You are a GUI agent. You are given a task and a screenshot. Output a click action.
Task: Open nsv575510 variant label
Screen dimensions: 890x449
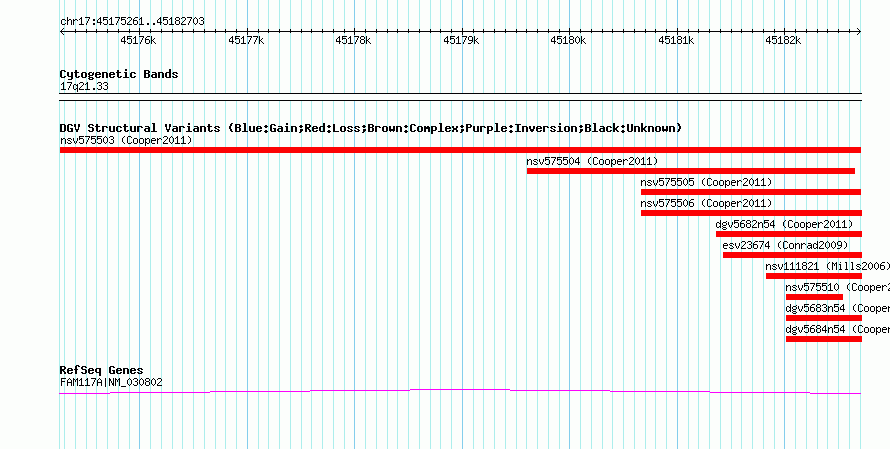tap(838, 287)
